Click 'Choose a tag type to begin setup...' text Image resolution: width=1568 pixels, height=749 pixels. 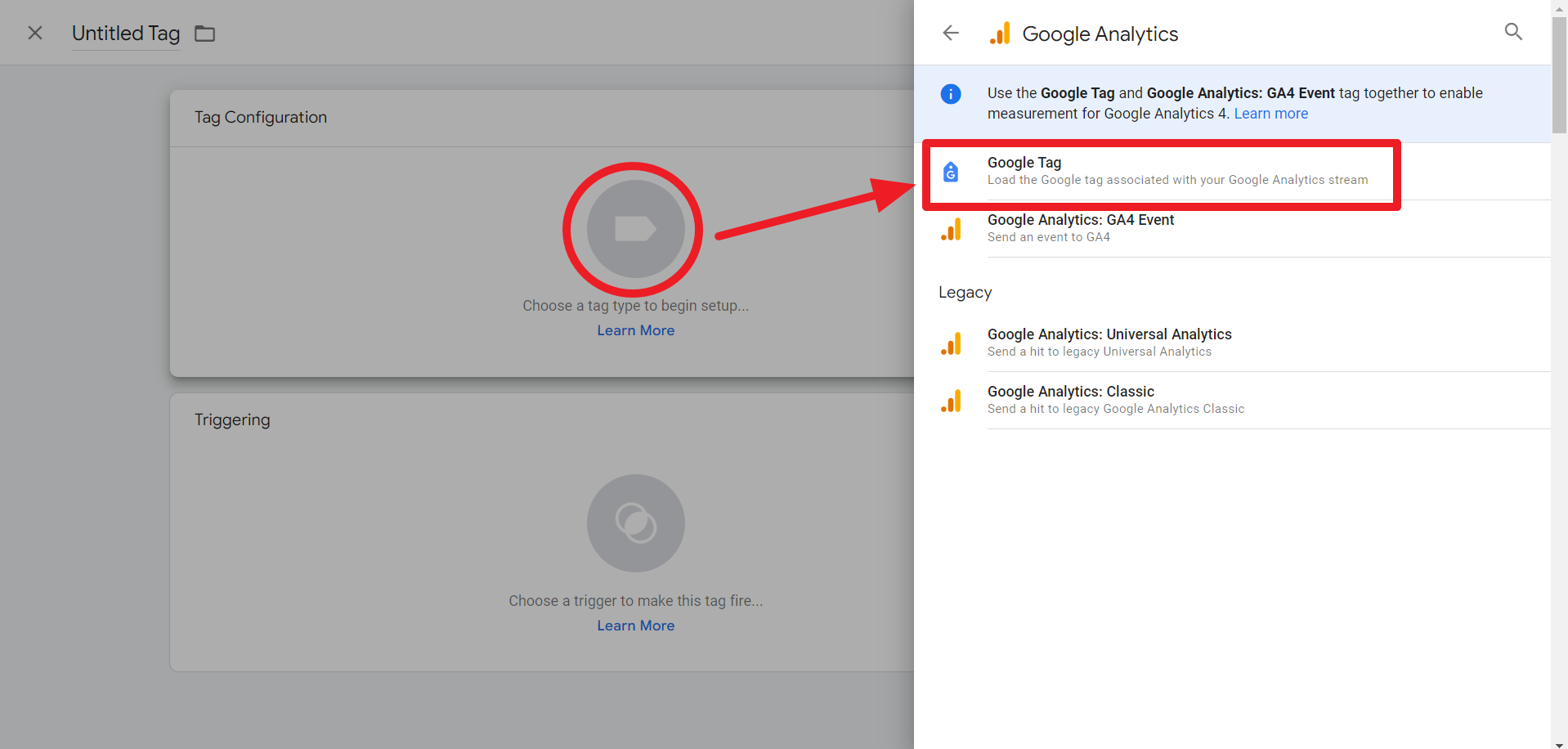[x=635, y=306]
